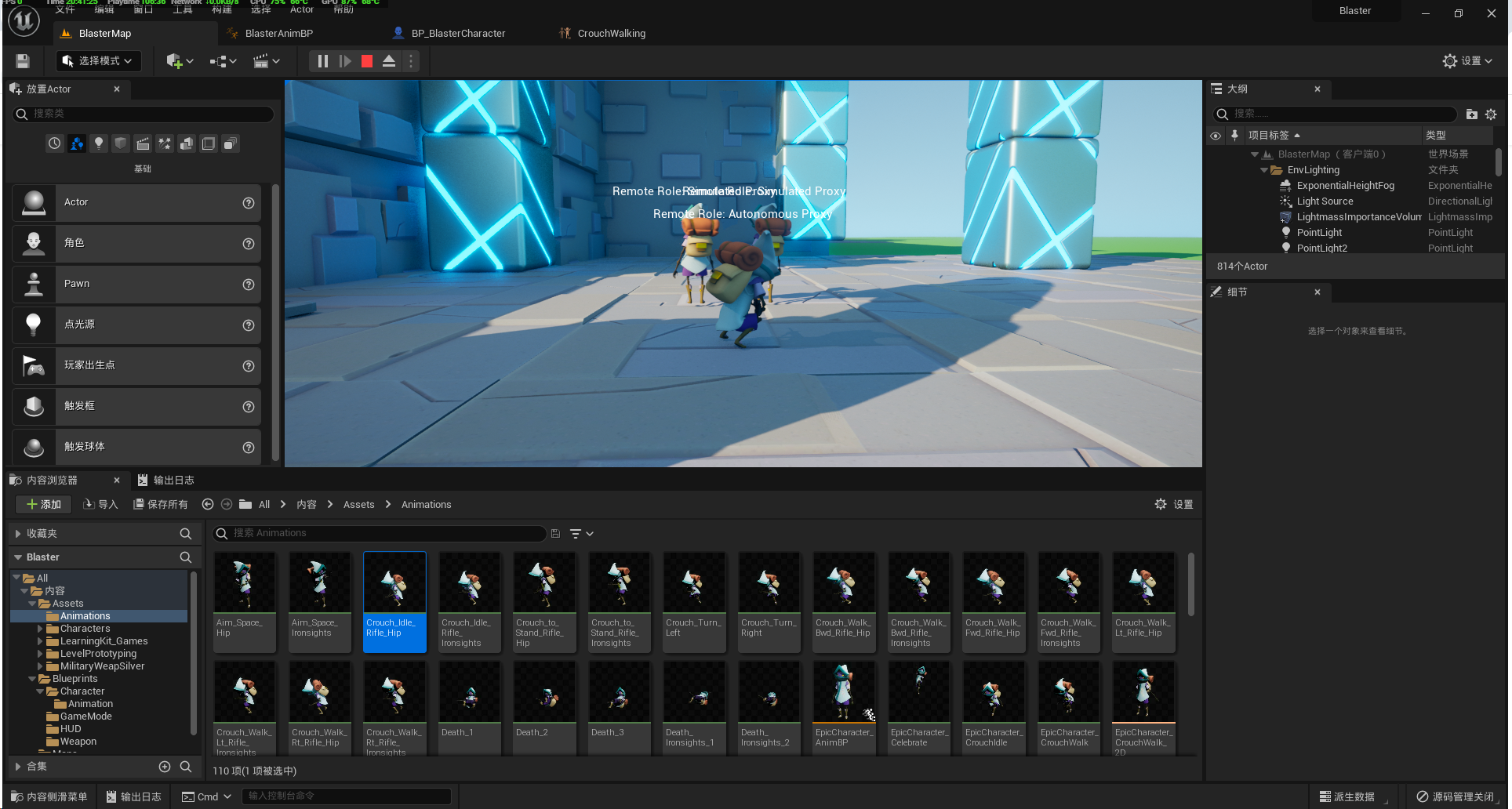The width and height of the screenshot is (1512, 809).
Task: Open the add content (cube plus) menu
Action: pyautogui.click(x=180, y=61)
